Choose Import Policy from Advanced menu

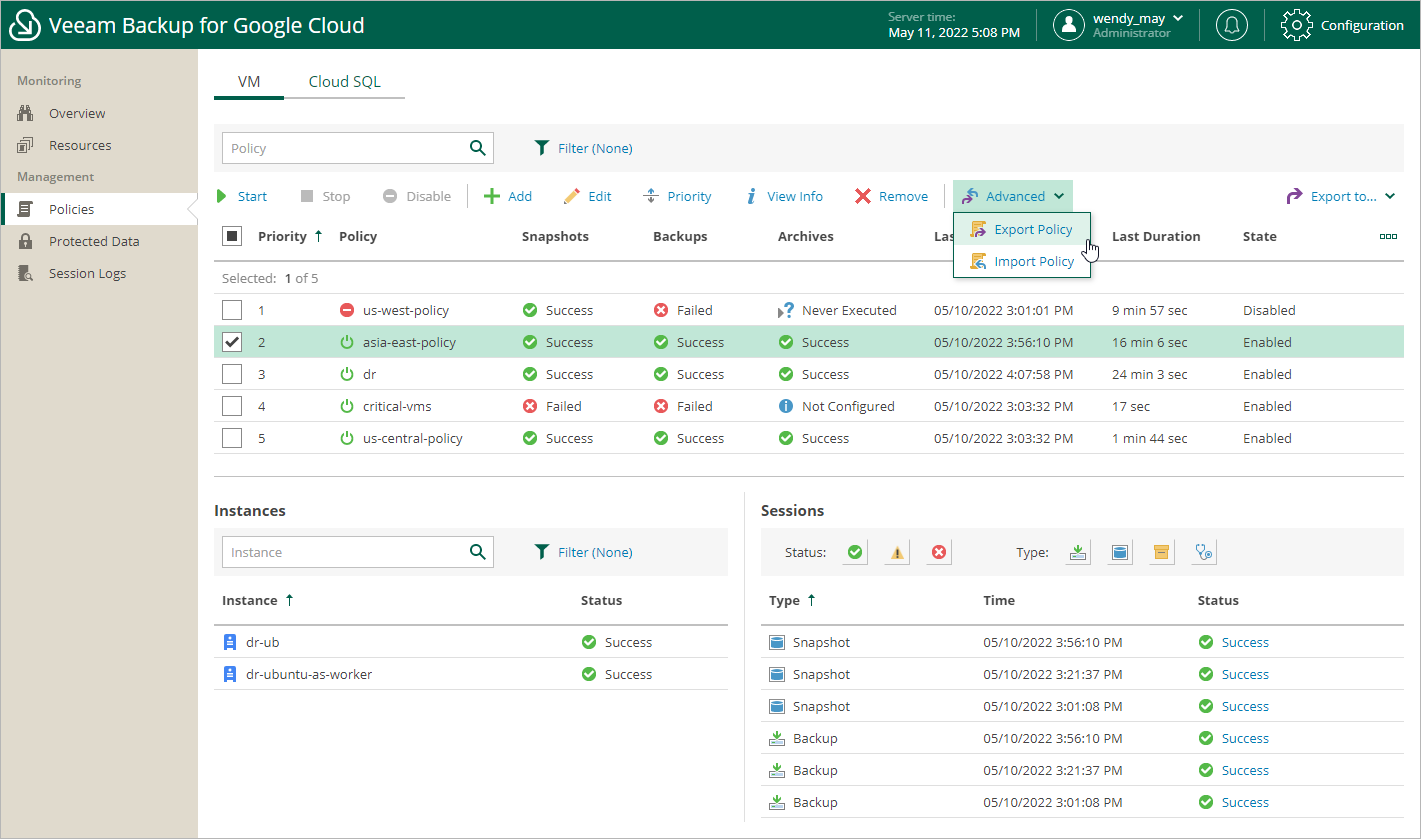1022,261
